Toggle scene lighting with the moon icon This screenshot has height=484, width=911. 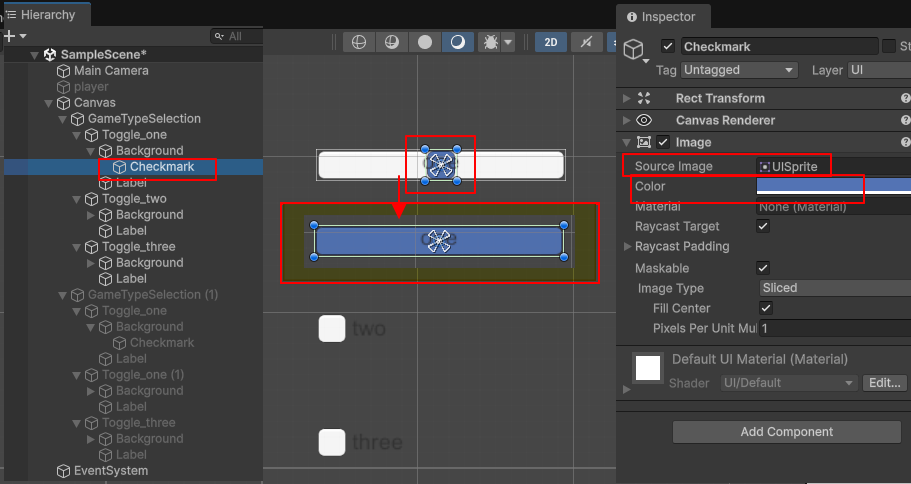457,42
